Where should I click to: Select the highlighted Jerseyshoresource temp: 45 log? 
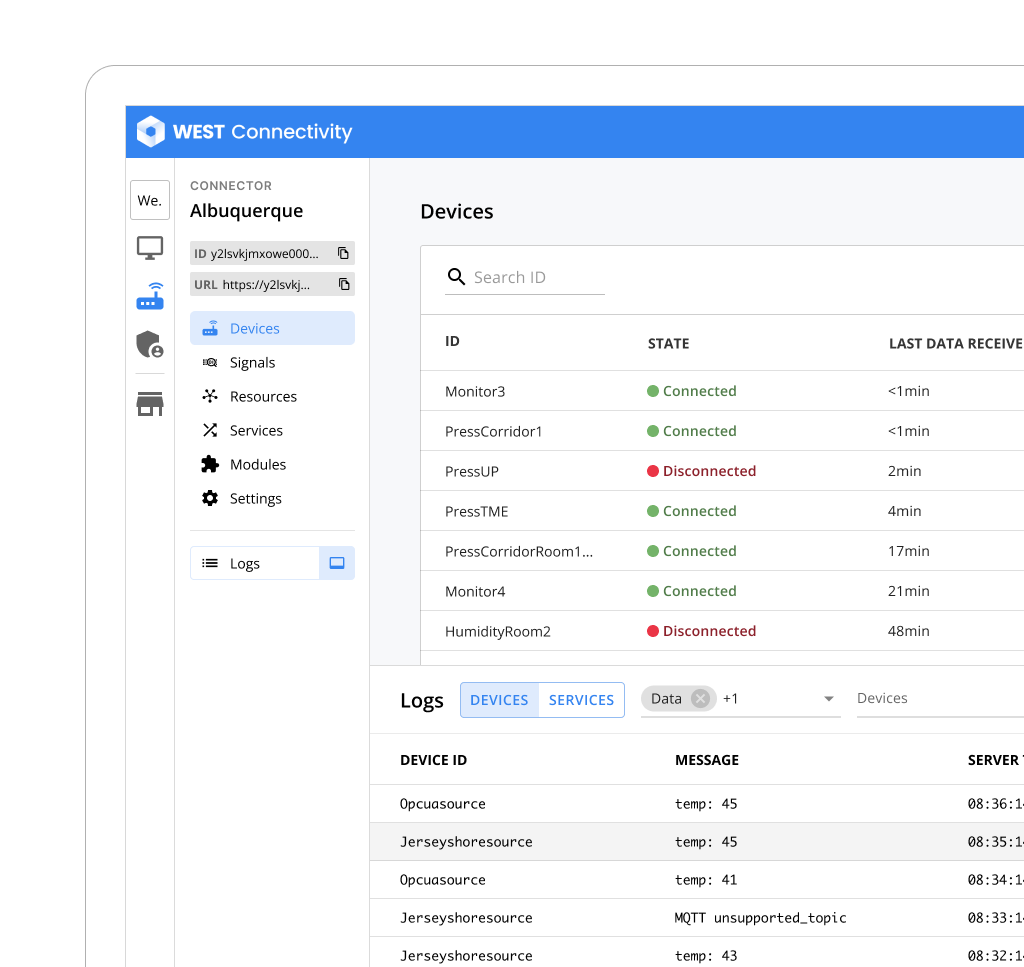pyautogui.click(x=697, y=842)
